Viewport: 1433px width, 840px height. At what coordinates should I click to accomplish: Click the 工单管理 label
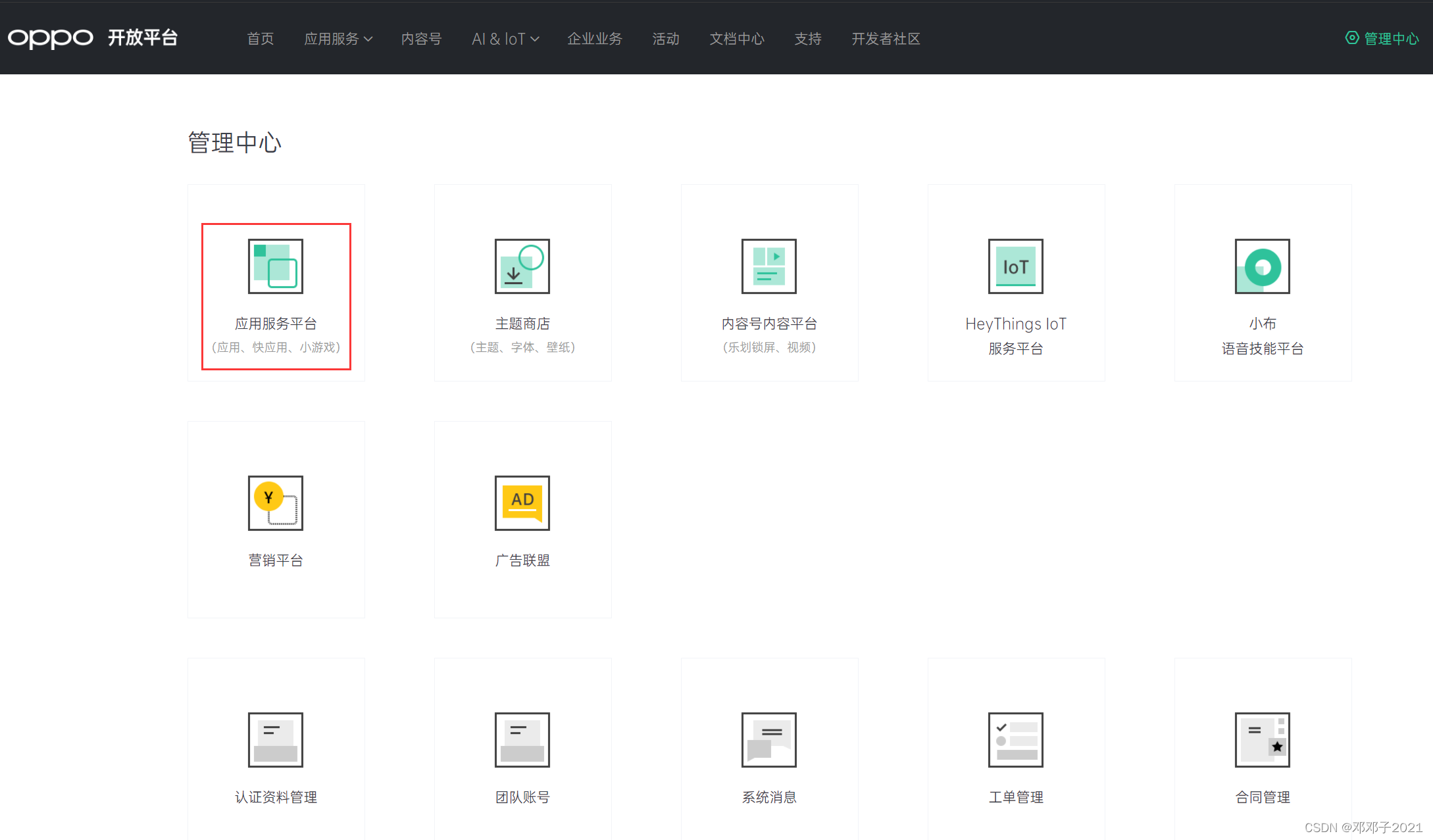[x=1016, y=797]
